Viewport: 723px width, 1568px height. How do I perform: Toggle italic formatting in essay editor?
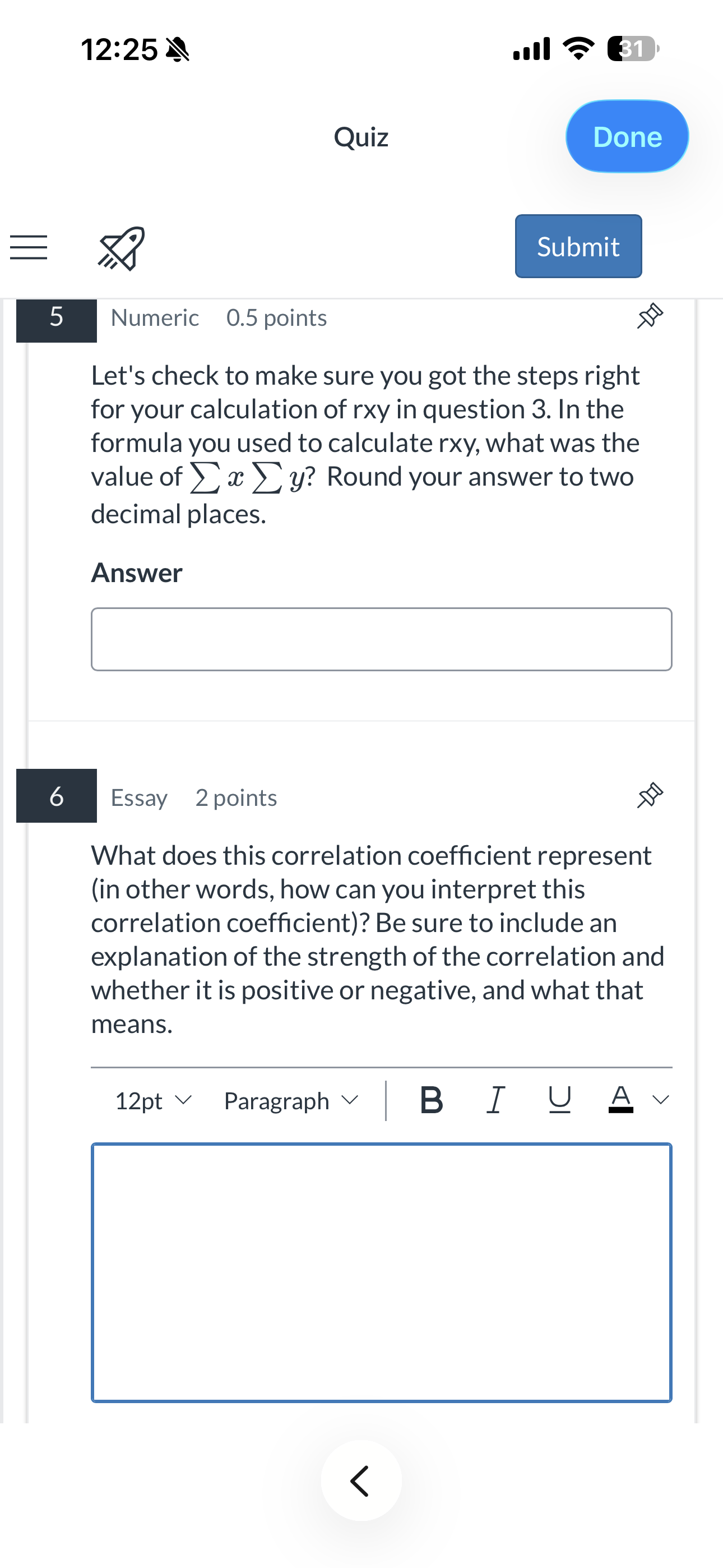495,1100
